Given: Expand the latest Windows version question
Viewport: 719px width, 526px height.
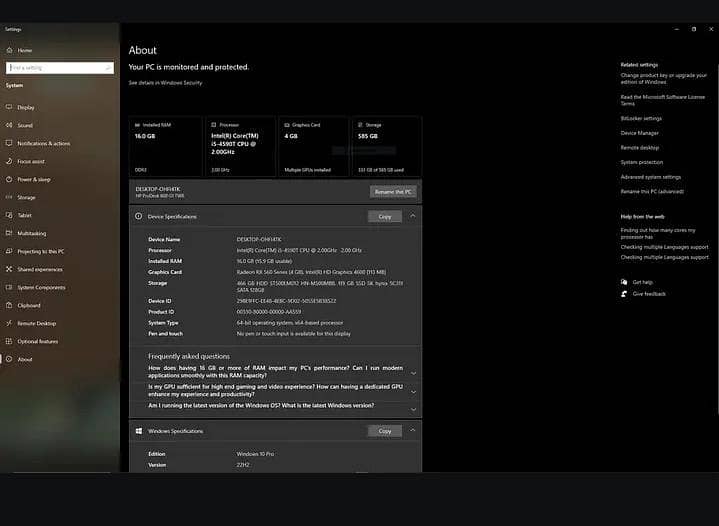Looking at the screenshot, I should click(x=413, y=410).
